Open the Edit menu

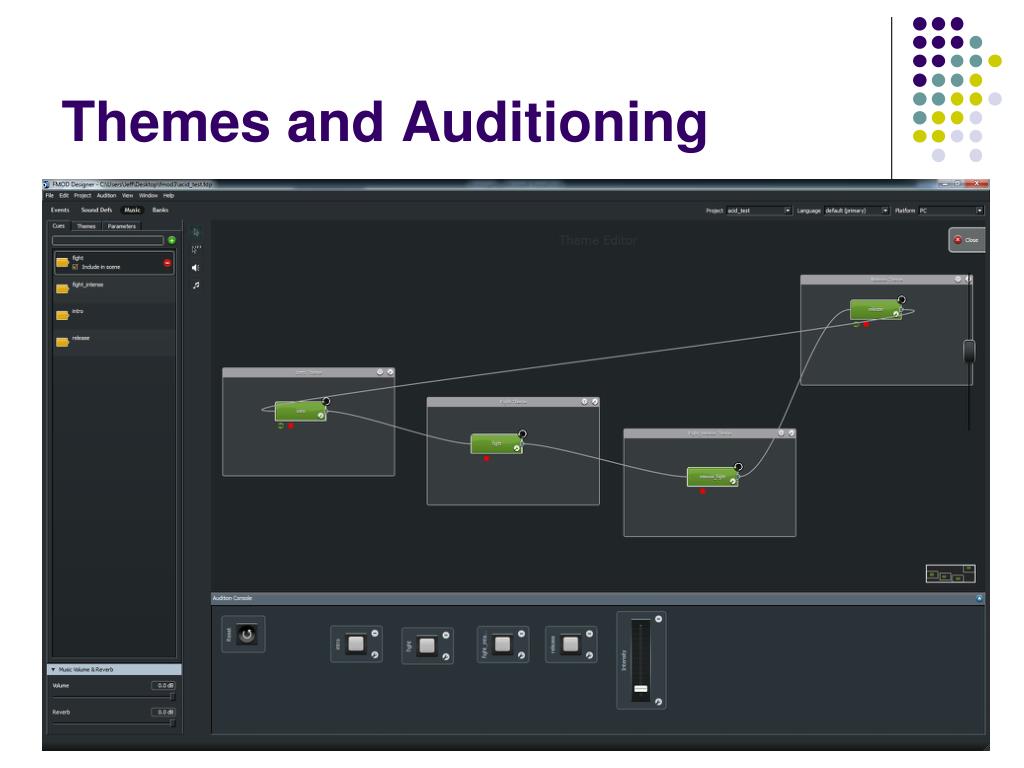(x=64, y=195)
